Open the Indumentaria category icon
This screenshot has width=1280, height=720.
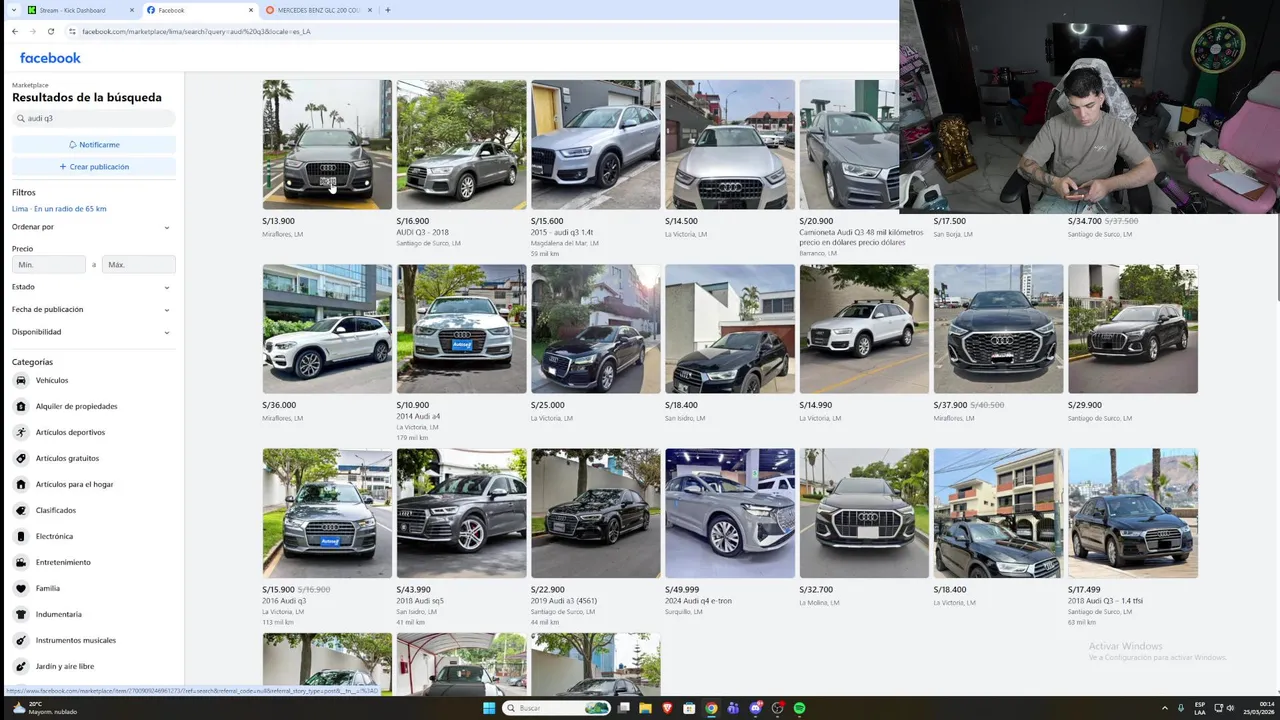21,614
